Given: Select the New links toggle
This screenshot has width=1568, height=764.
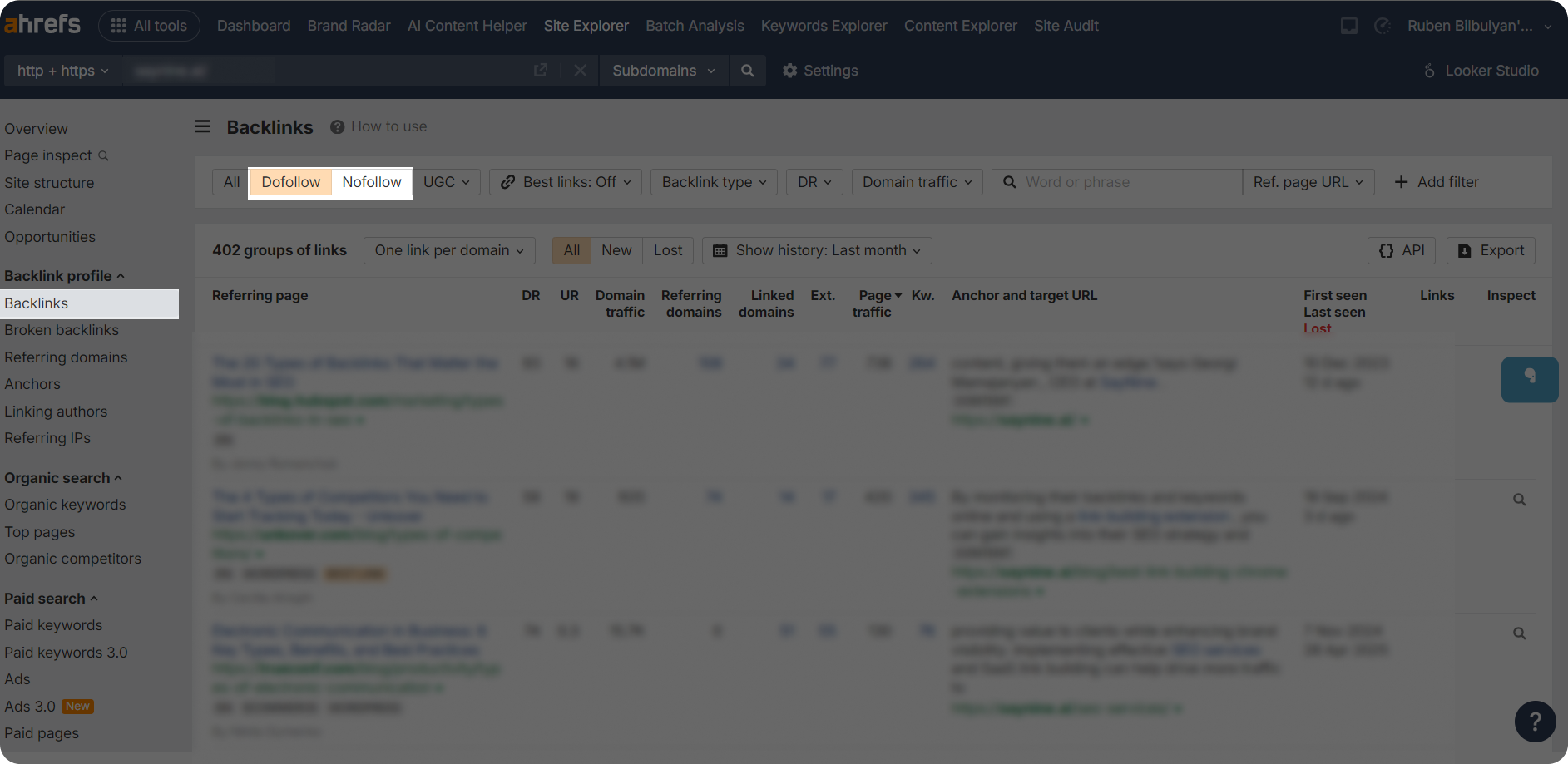Looking at the screenshot, I should point(616,250).
